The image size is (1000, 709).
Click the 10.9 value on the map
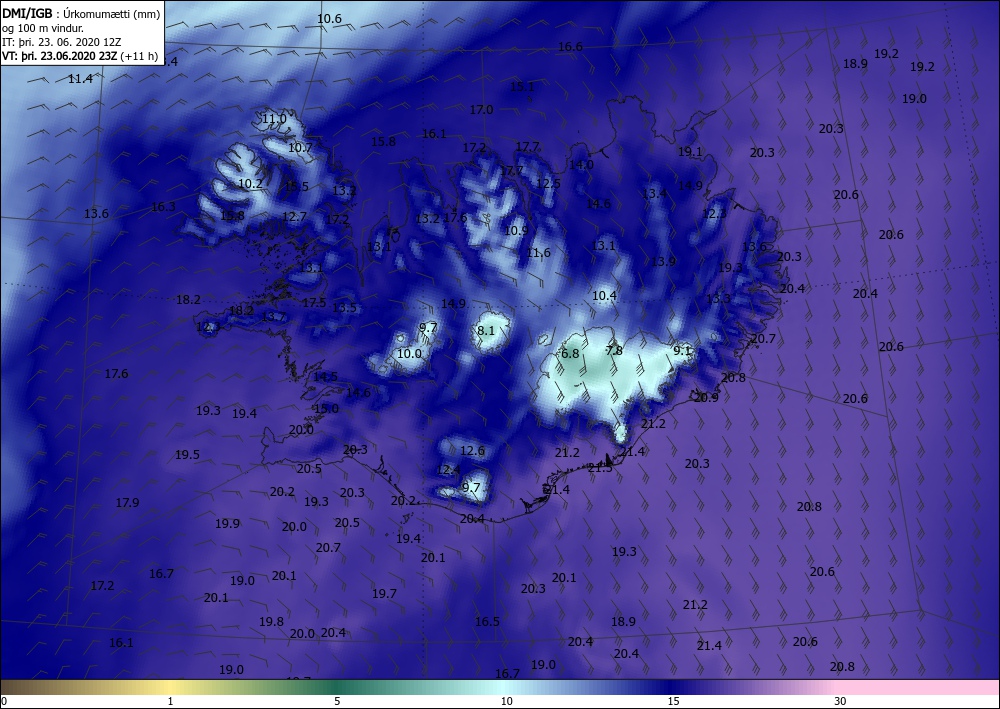pyautogui.click(x=516, y=230)
